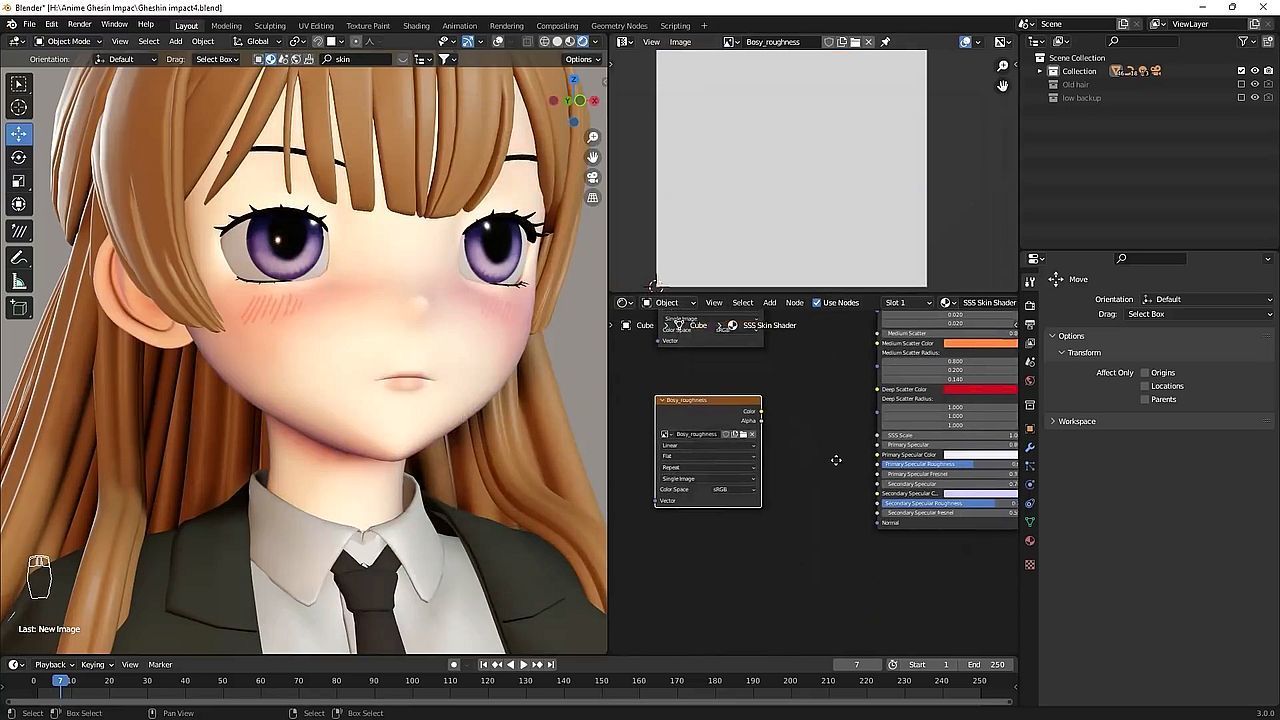The width and height of the screenshot is (1280, 720).
Task: Click the Medium Scatter Color swatch
Action: click(x=980, y=343)
